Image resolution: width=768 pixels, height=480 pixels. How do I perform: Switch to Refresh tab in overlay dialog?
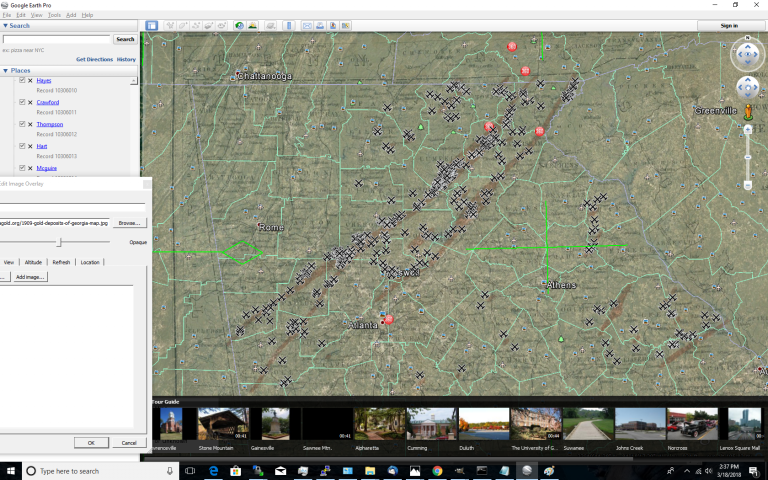click(61, 262)
